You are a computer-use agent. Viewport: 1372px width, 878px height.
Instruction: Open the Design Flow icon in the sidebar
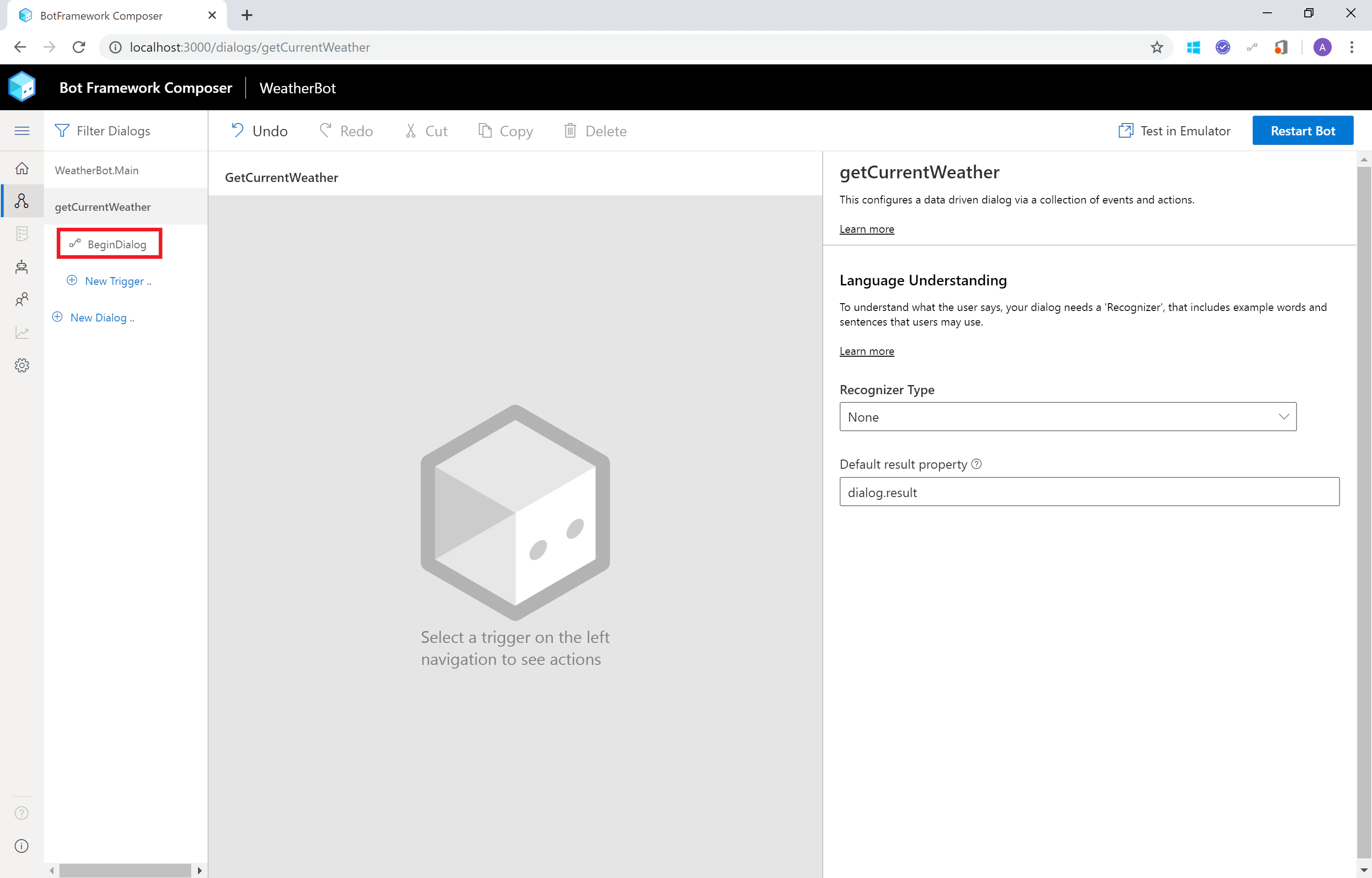[x=21, y=201]
